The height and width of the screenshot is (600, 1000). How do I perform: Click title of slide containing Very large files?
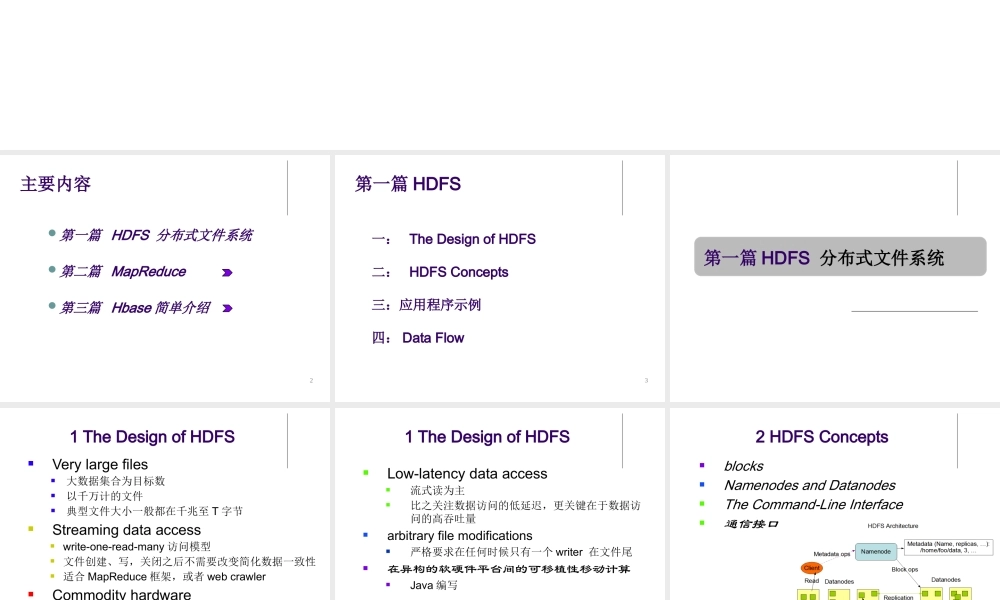pos(152,437)
